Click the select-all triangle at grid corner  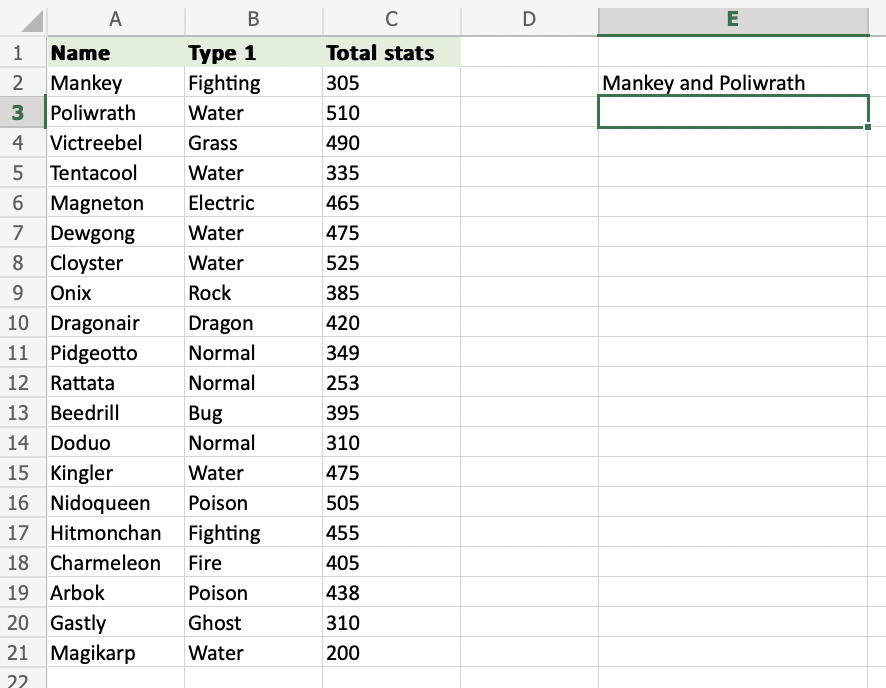tap(32, 21)
